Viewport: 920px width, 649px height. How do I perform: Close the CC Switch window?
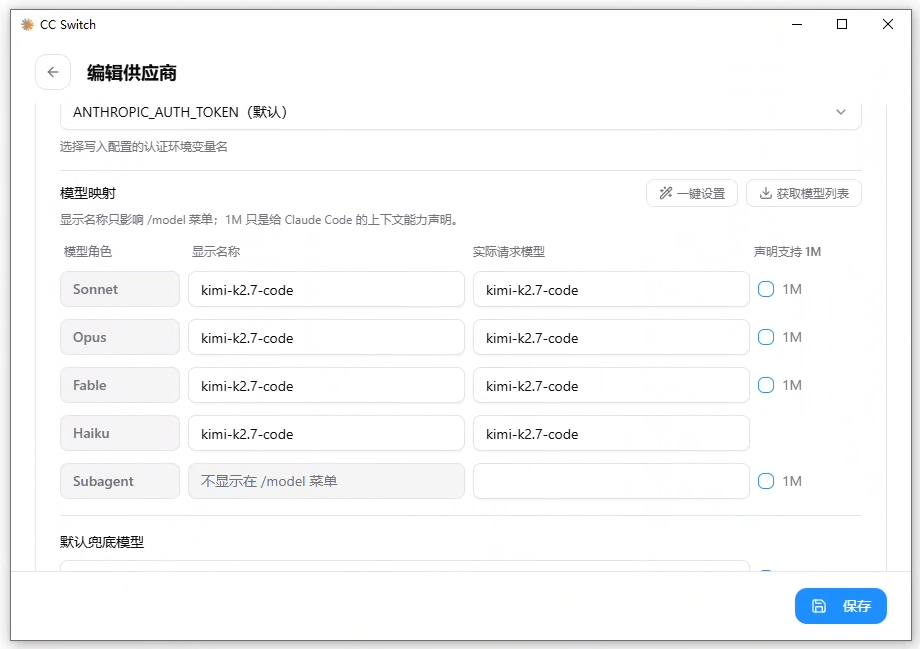888,24
